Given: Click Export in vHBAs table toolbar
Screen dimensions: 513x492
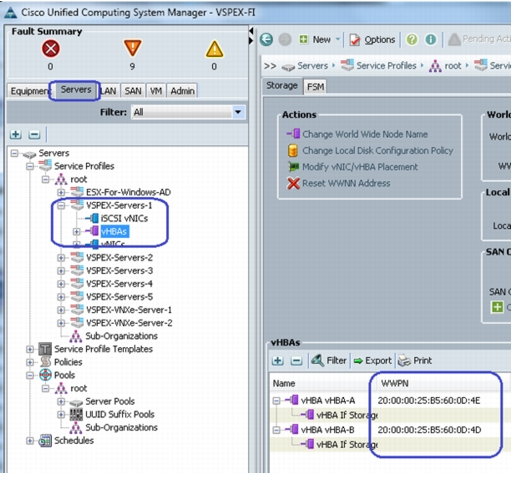Looking at the screenshot, I should pyautogui.click(x=372, y=361).
